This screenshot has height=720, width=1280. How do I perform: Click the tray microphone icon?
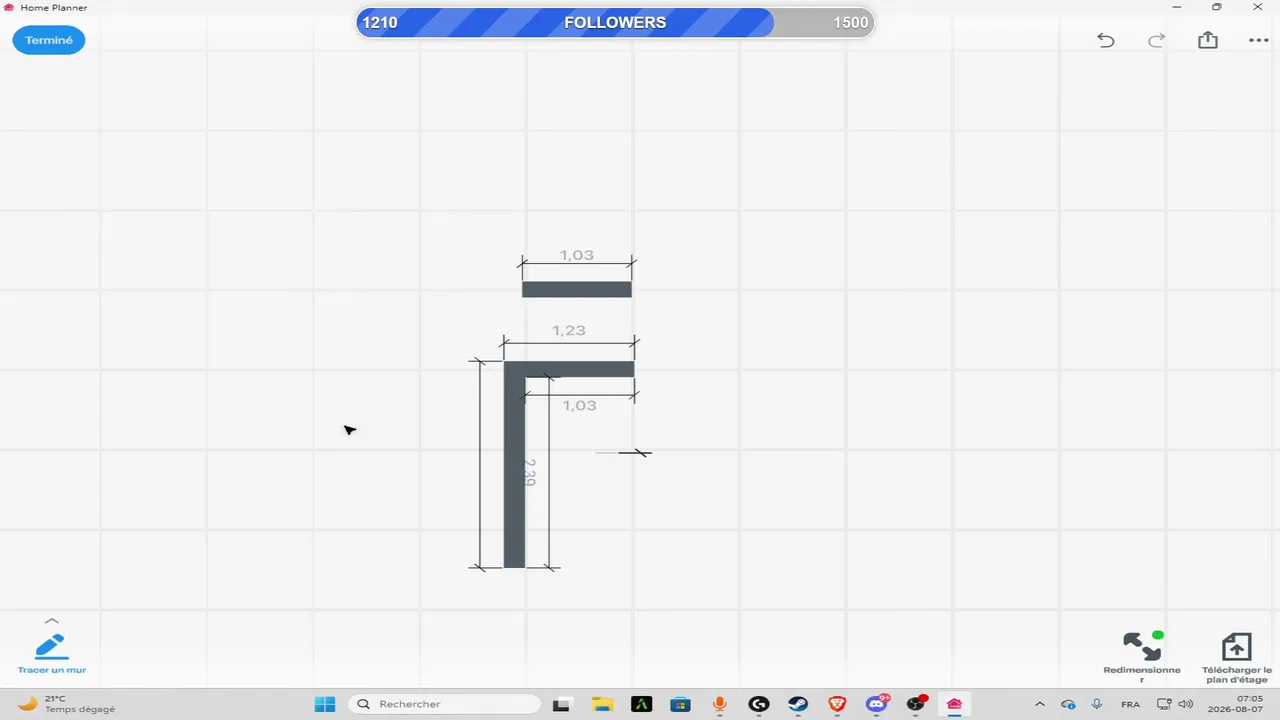(x=1097, y=704)
